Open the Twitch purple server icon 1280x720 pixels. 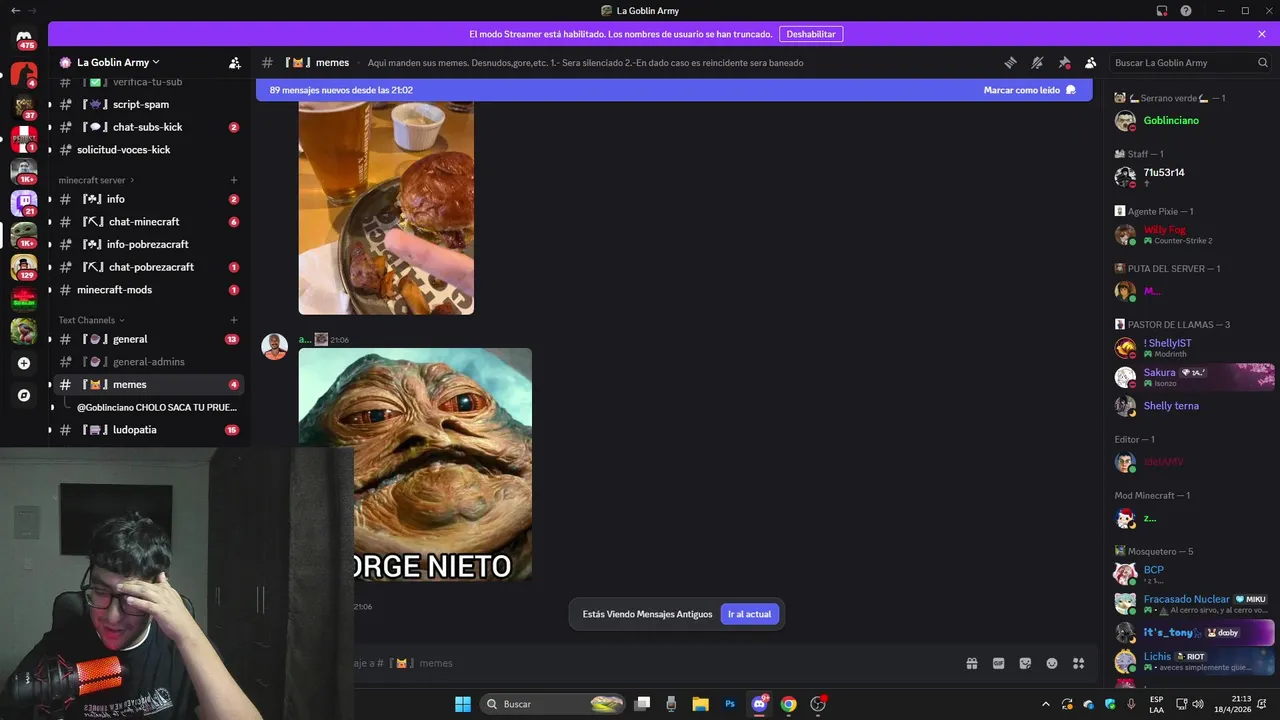coord(24,203)
